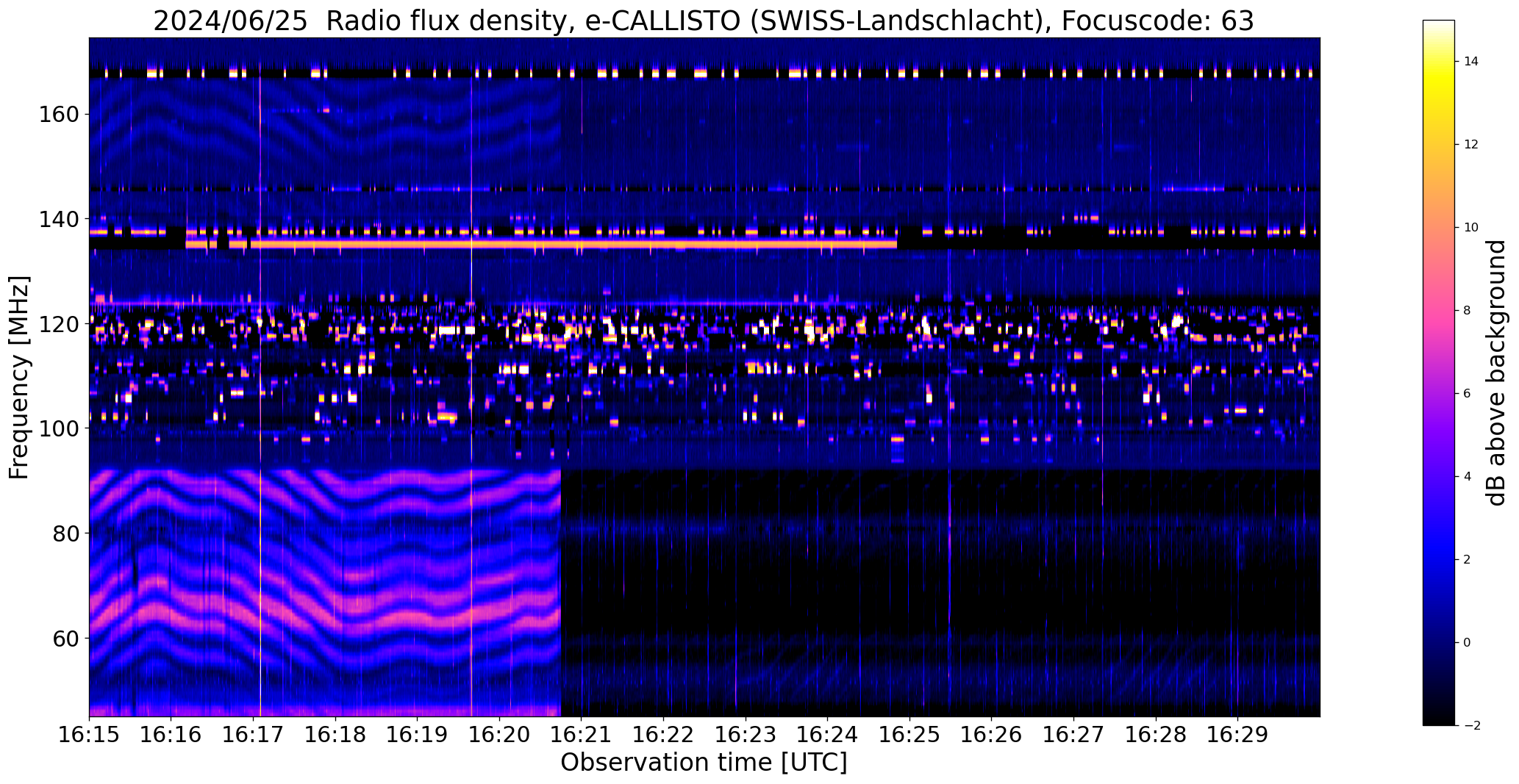Click the 14 colorbar tick label
The width and height of the screenshot is (1519, 784).
(1471, 62)
